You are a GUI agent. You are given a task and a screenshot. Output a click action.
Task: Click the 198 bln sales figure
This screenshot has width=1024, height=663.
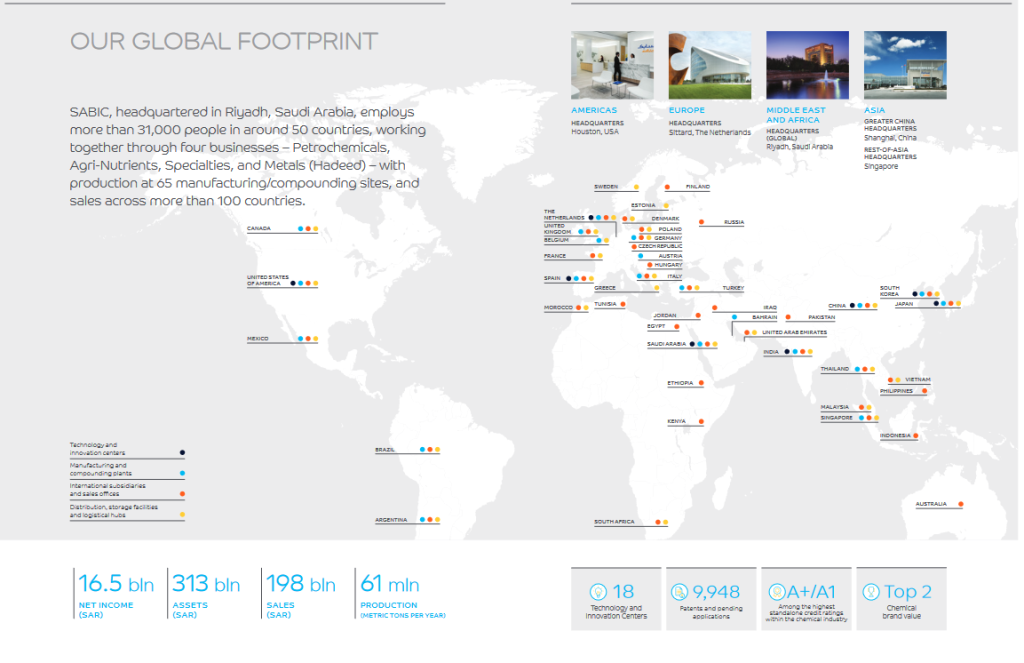pyautogui.click(x=300, y=583)
